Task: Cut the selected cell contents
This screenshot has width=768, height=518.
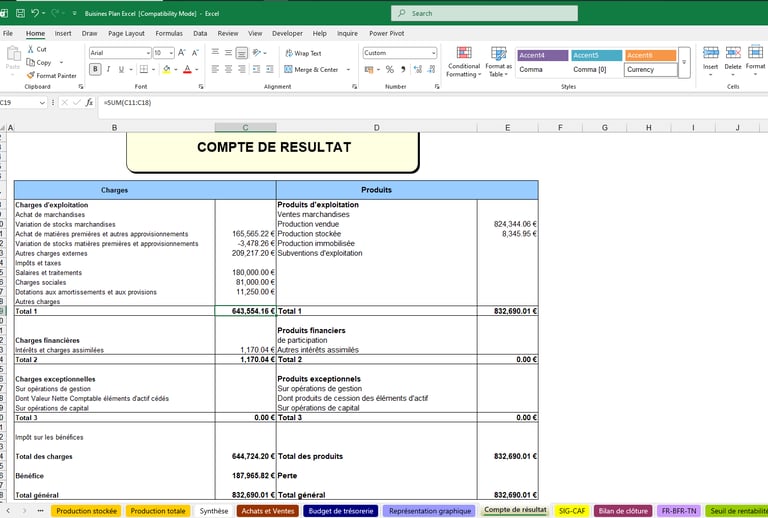Action: click(x=37, y=49)
